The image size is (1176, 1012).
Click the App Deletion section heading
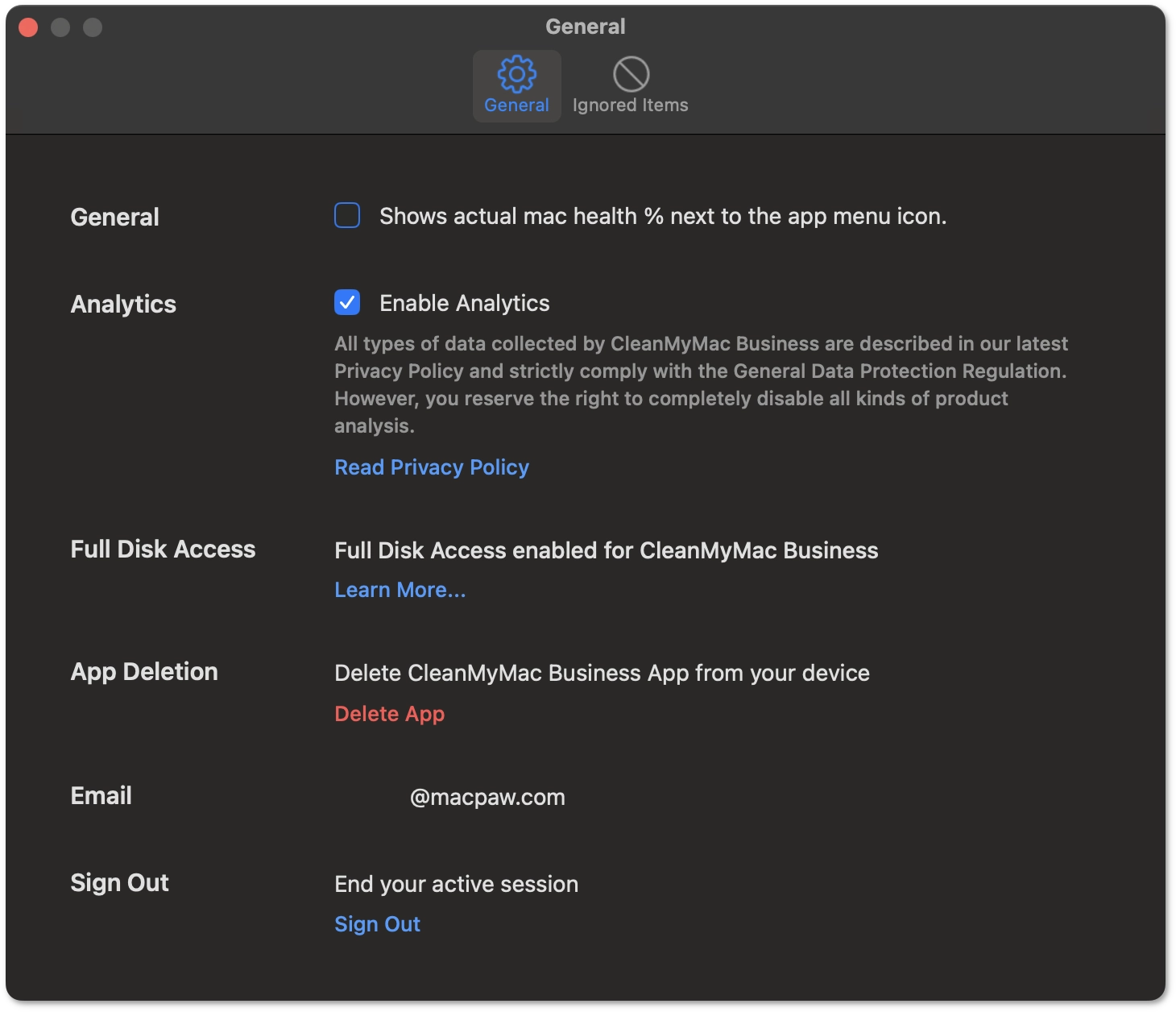[144, 671]
